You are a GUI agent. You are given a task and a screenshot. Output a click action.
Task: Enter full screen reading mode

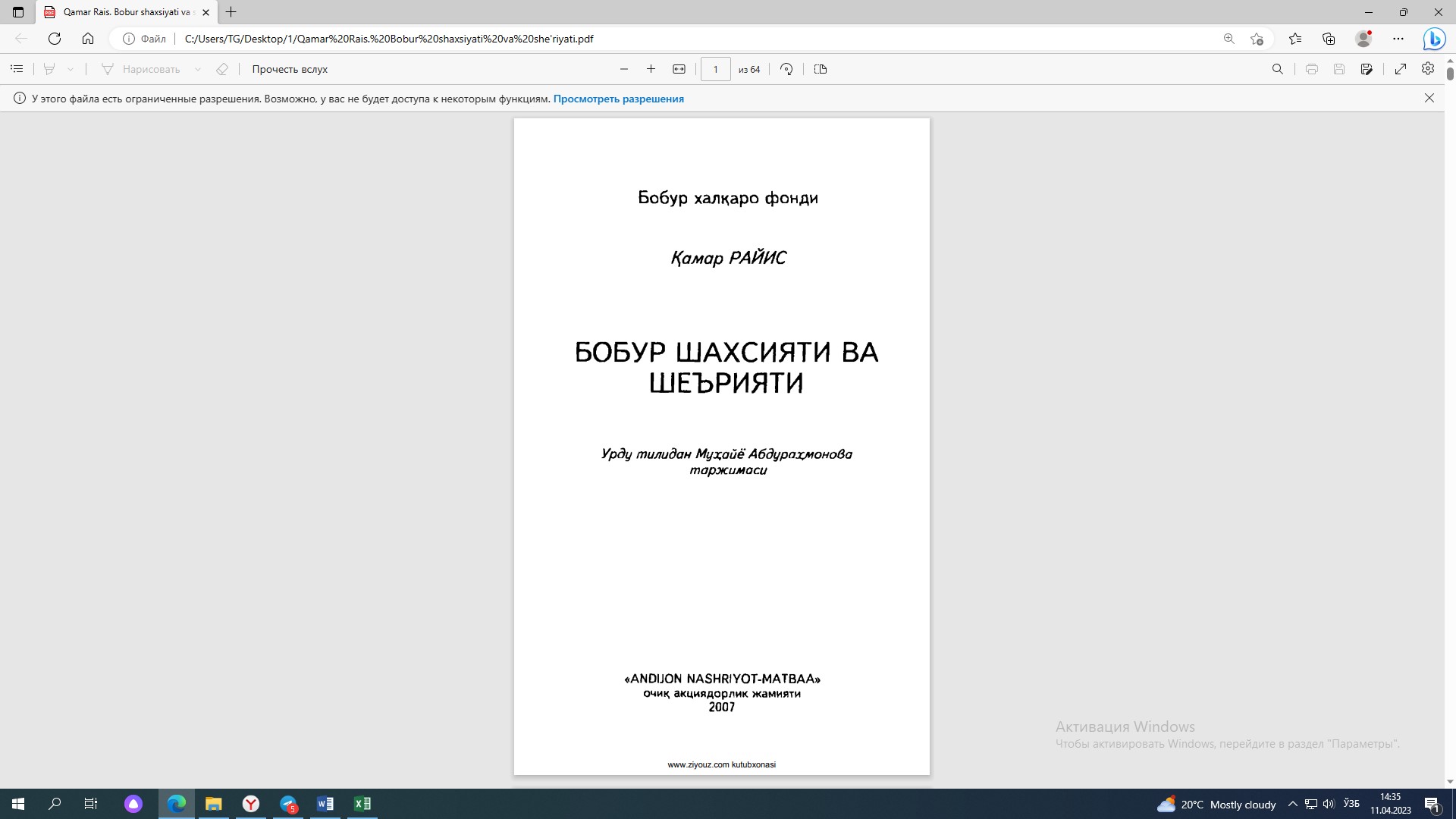point(1401,69)
